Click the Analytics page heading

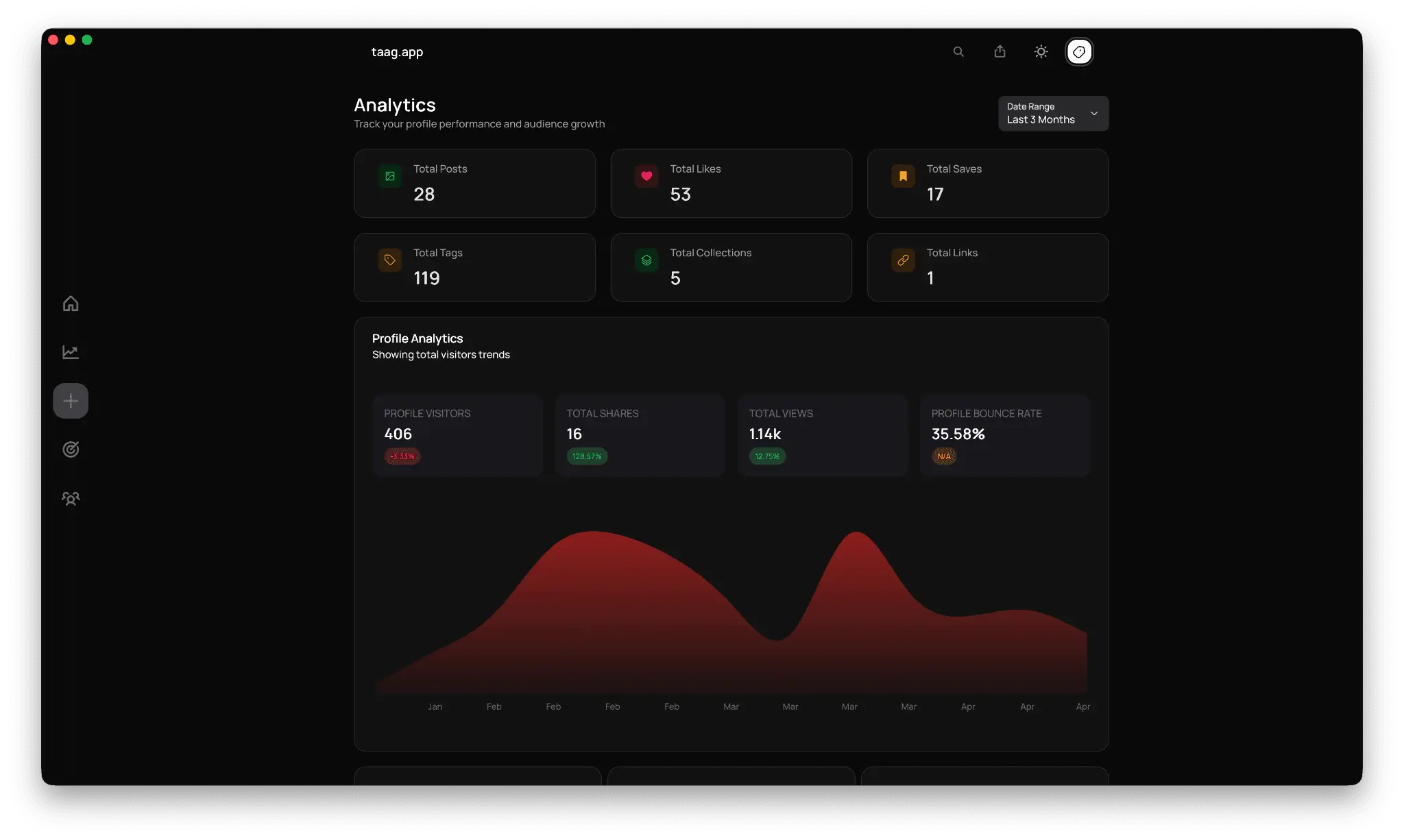coord(395,105)
